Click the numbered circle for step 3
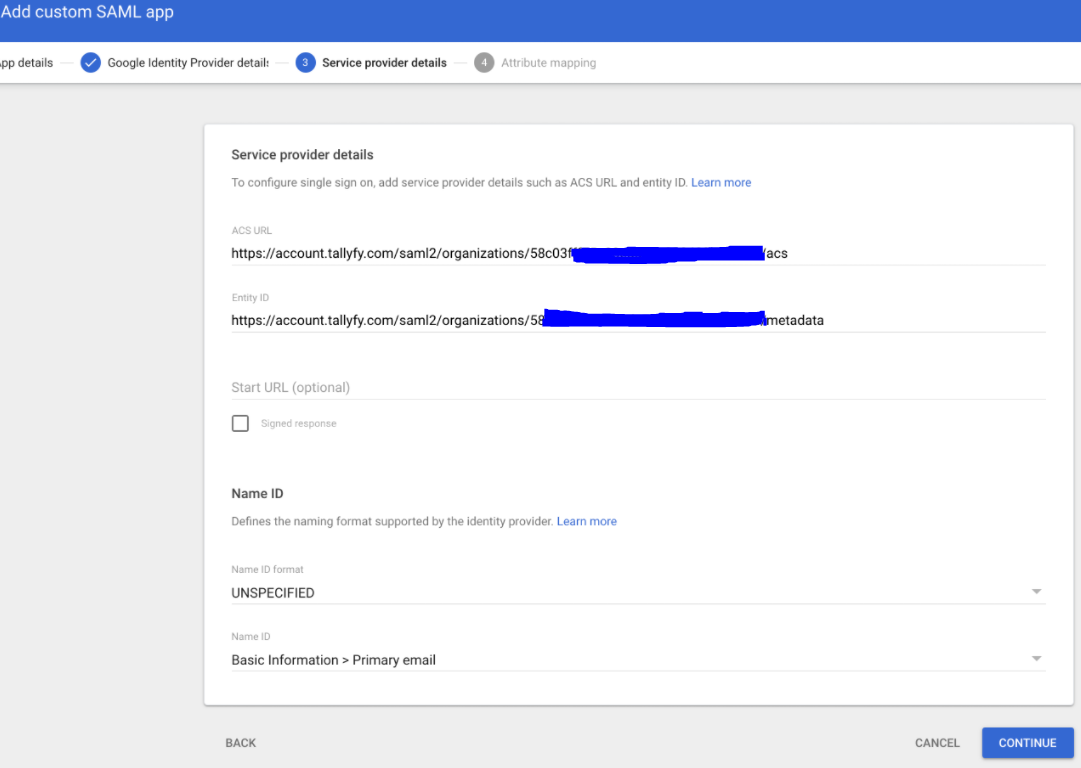This screenshot has height=768, width=1081. tap(304, 62)
